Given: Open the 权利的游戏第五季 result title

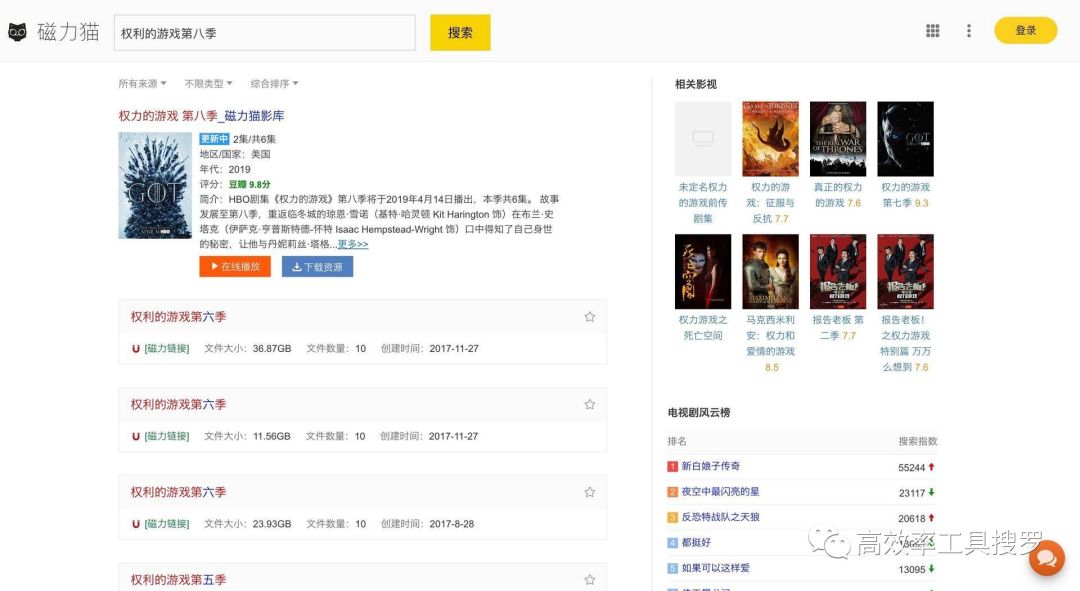Looking at the screenshot, I should pos(178,580).
